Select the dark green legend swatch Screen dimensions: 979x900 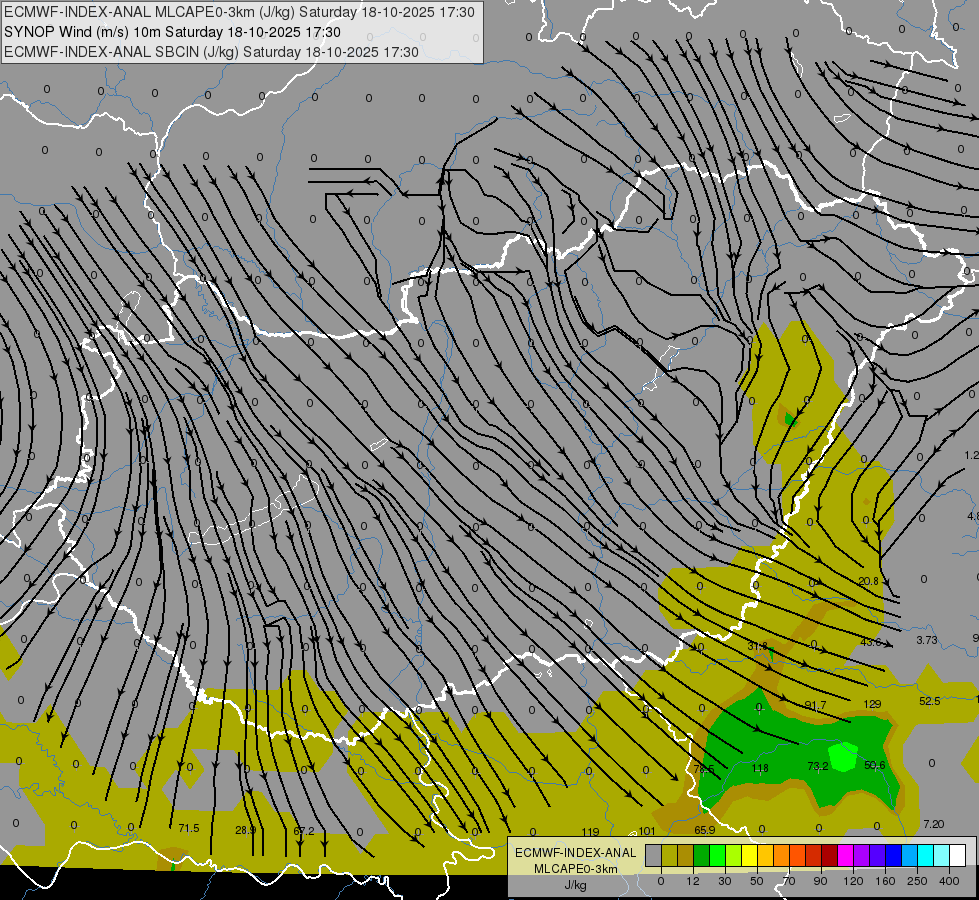pos(702,856)
